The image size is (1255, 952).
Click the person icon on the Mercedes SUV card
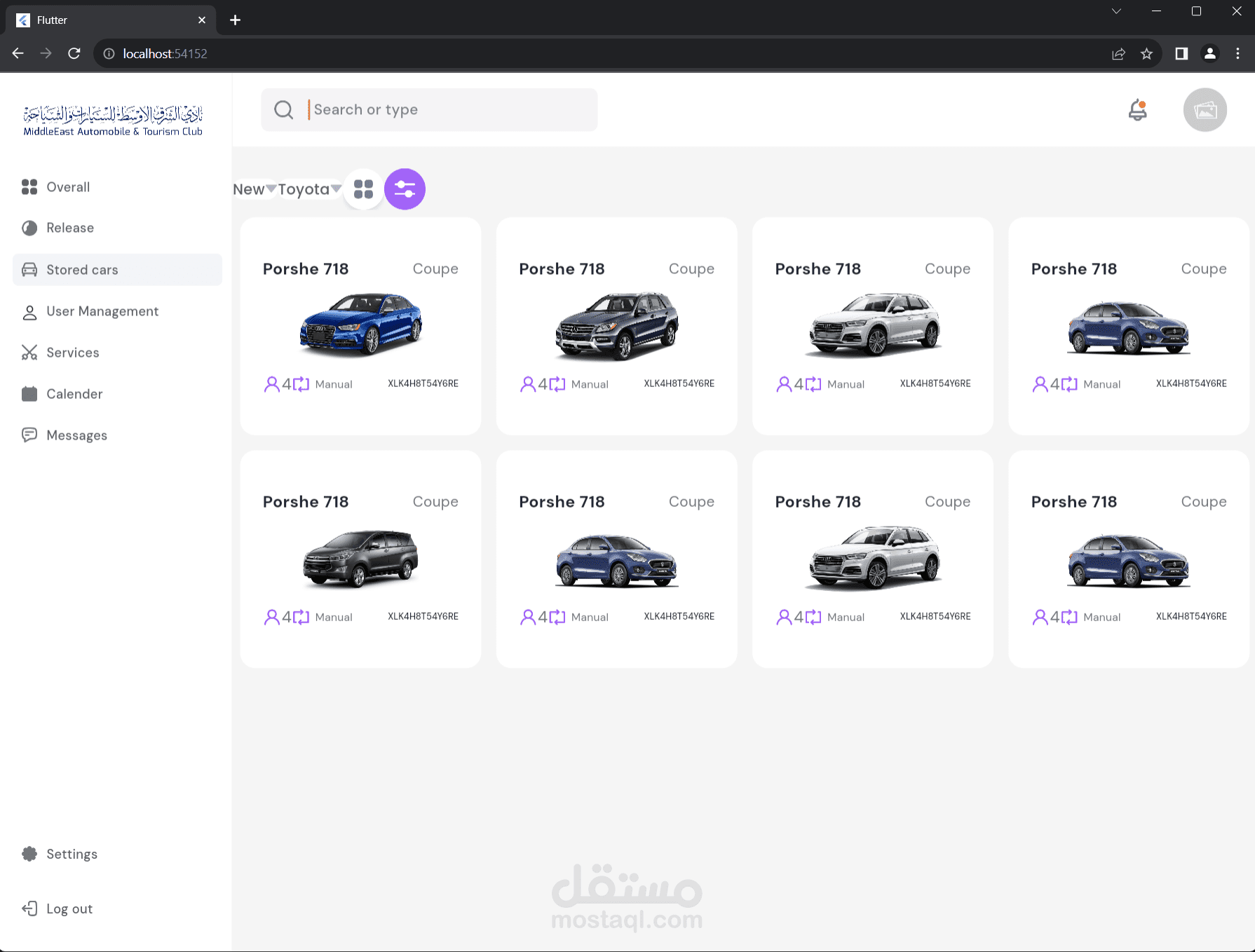pyautogui.click(x=527, y=384)
